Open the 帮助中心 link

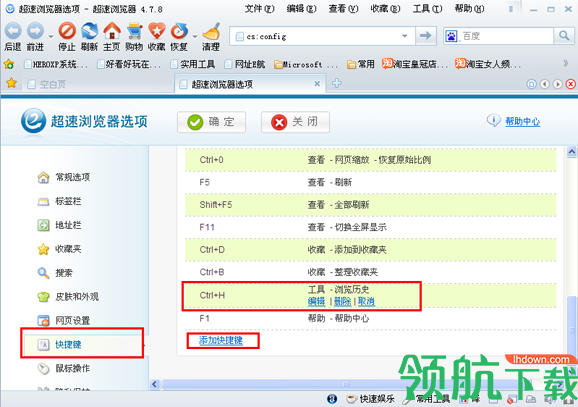click(x=522, y=121)
